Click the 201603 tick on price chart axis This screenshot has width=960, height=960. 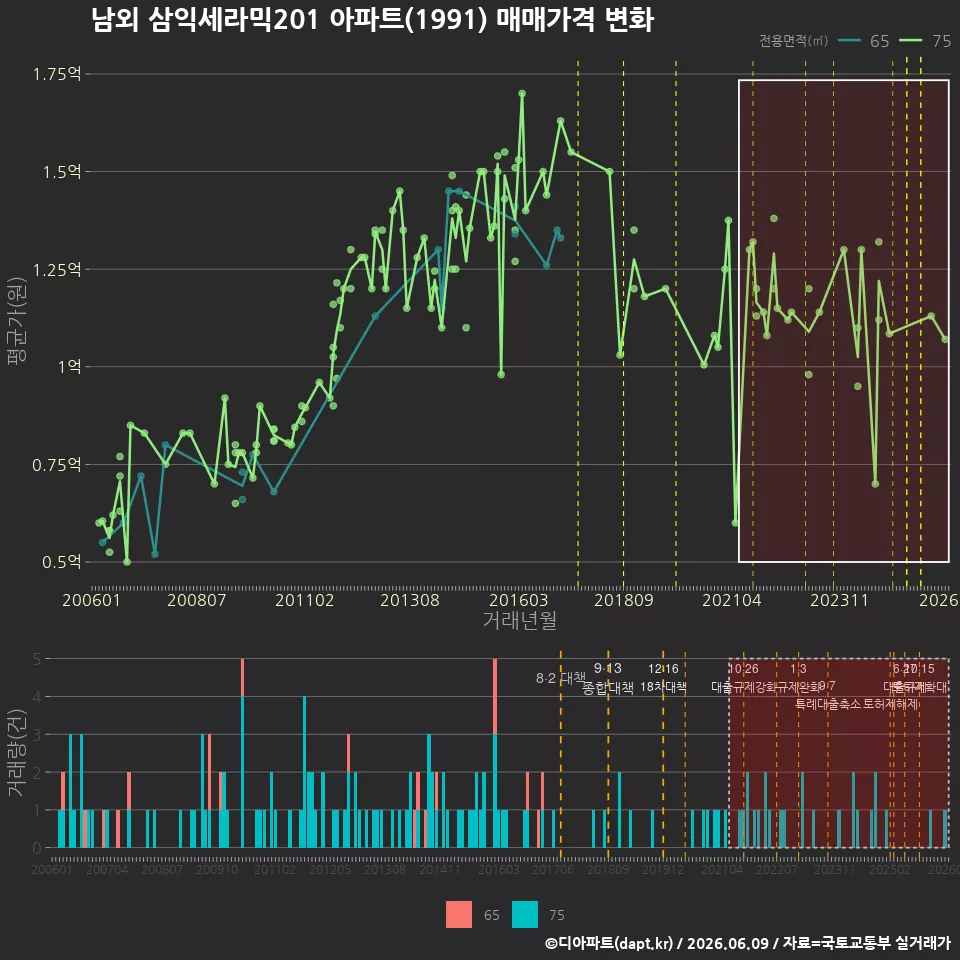[518, 600]
